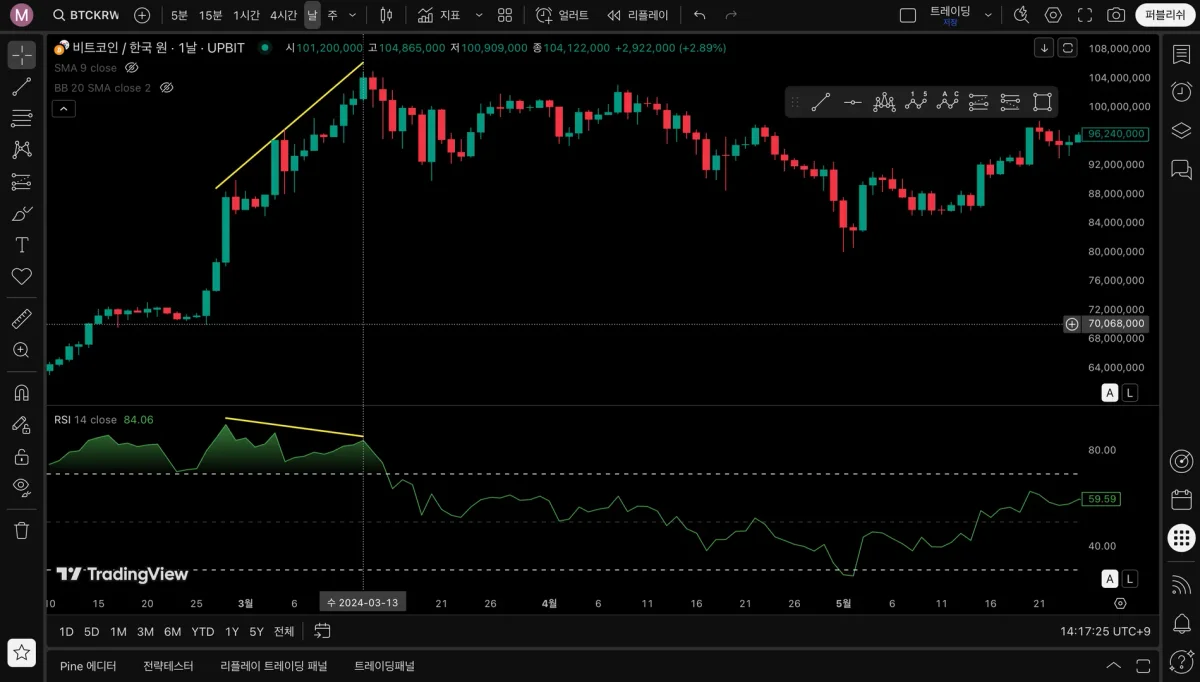
Task: Switch to the 전략테스터 tab
Action: click(x=168, y=666)
